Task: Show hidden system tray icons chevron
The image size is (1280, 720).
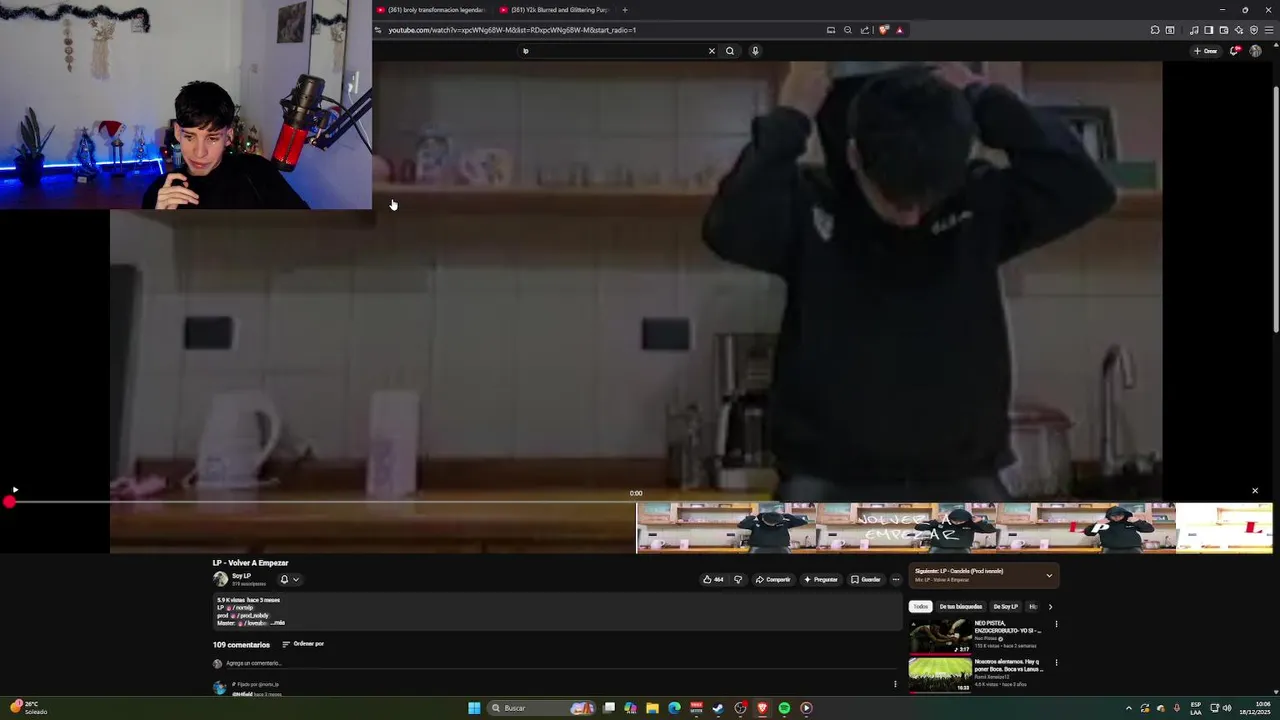Action: tap(1129, 708)
